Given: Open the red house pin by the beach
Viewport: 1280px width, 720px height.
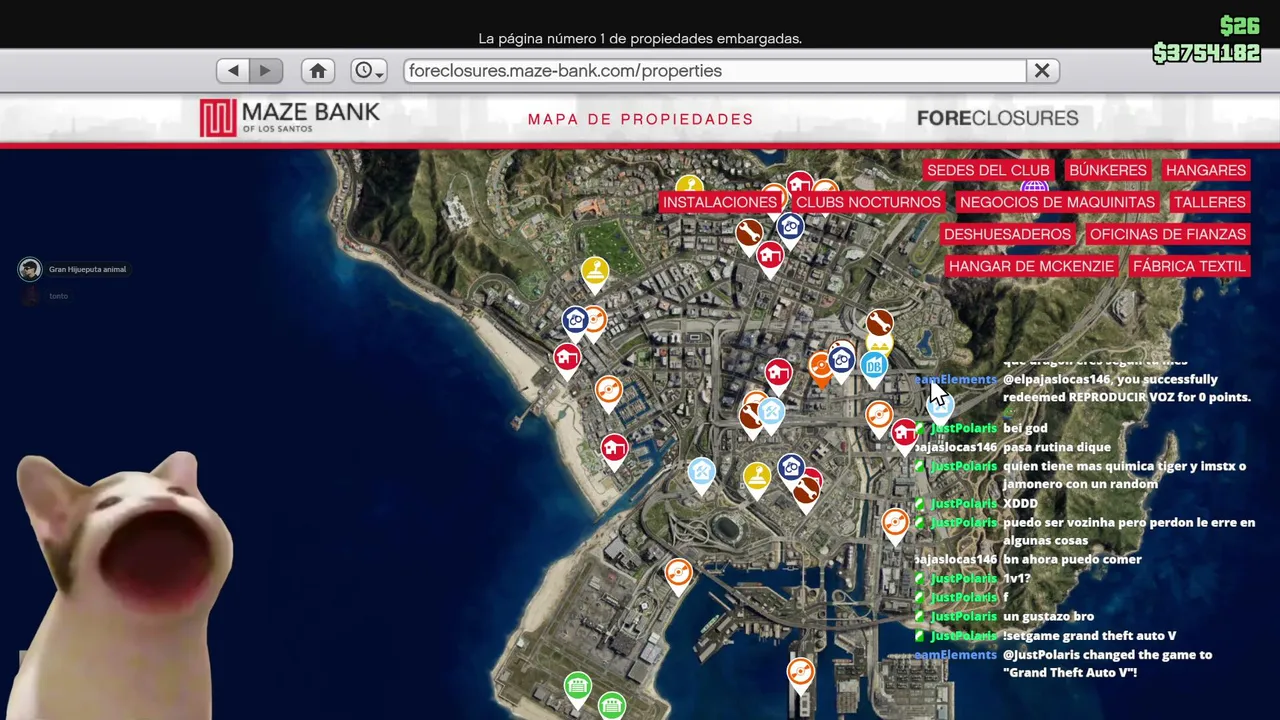Looking at the screenshot, I should 567,359.
